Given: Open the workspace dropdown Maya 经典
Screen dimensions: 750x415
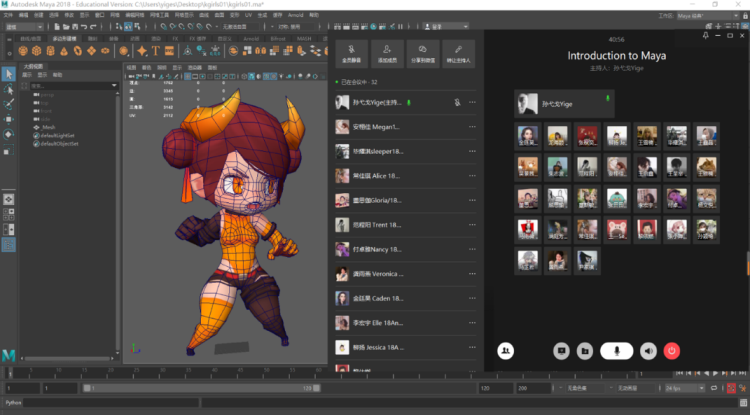Looking at the screenshot, I should click(707, 16).
